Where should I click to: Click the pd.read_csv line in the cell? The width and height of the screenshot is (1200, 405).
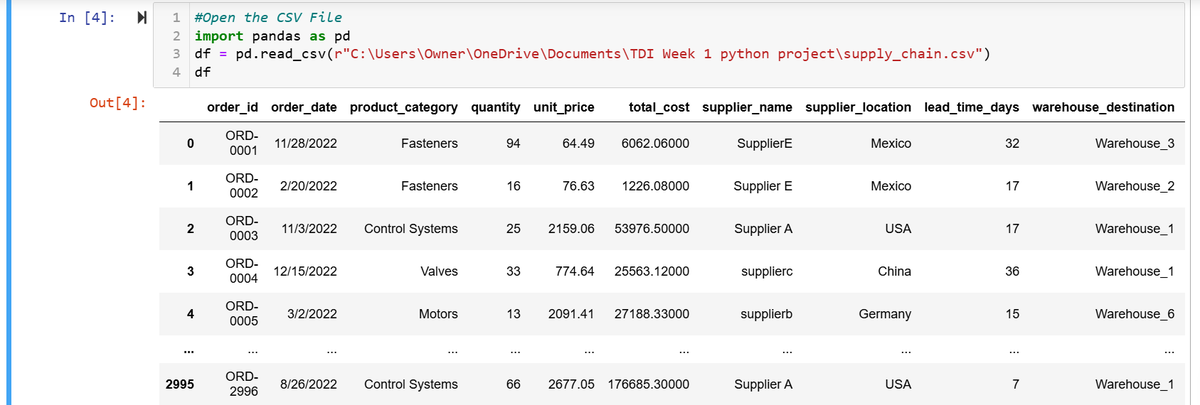point(592,53)
